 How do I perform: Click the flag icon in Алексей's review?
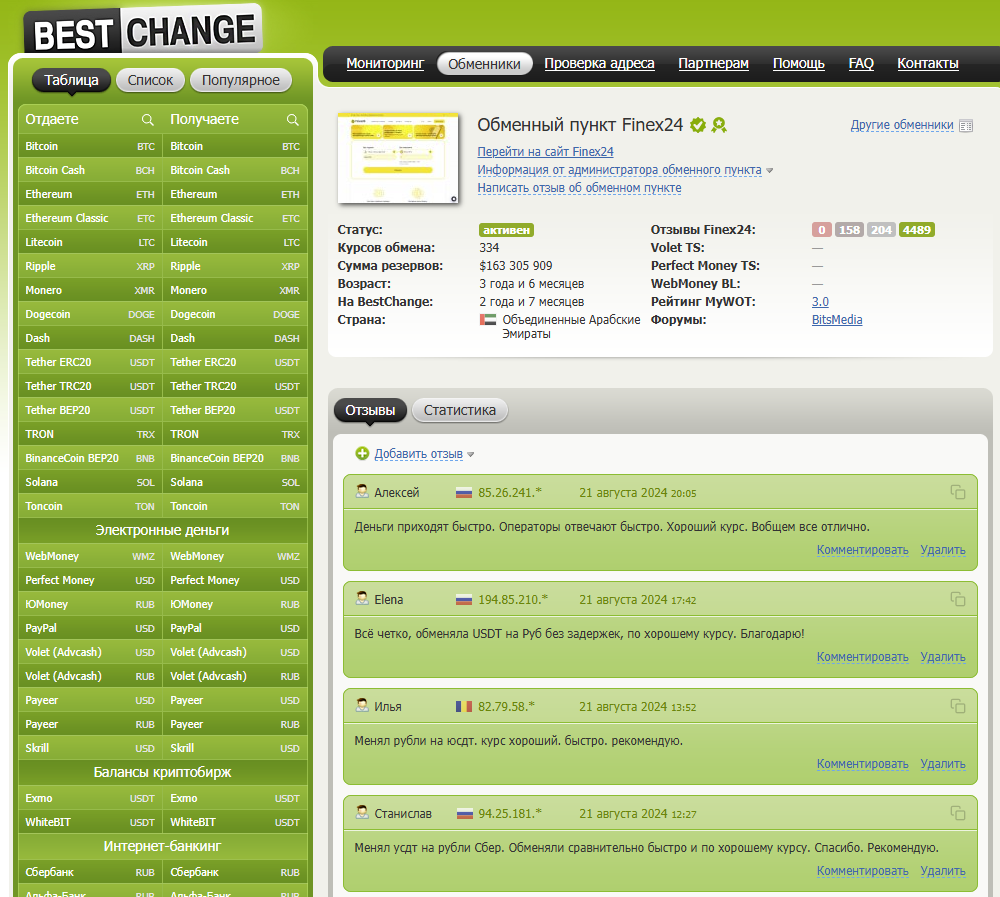pos(464,493)
